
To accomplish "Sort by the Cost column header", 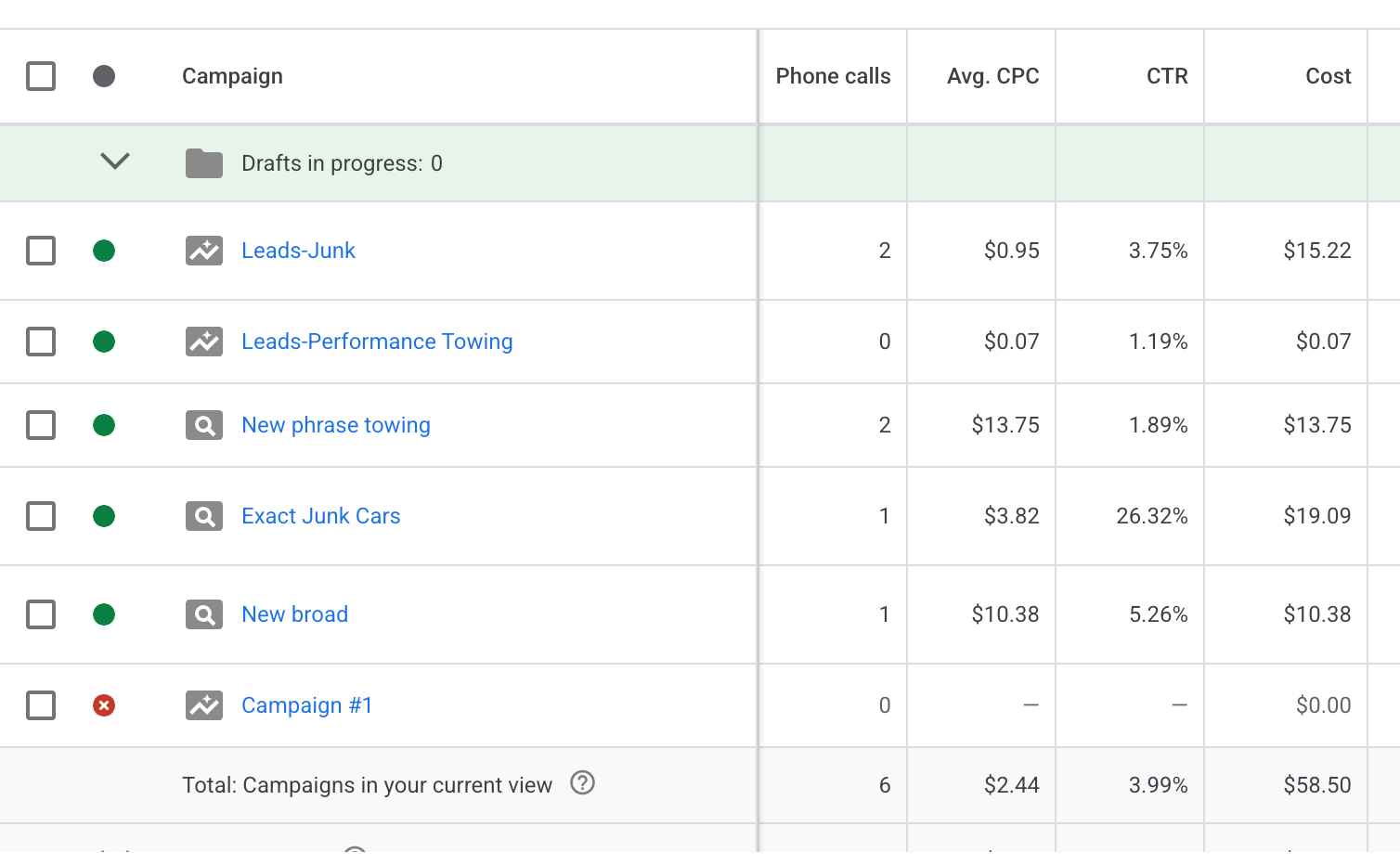I will click(1328, 76).
